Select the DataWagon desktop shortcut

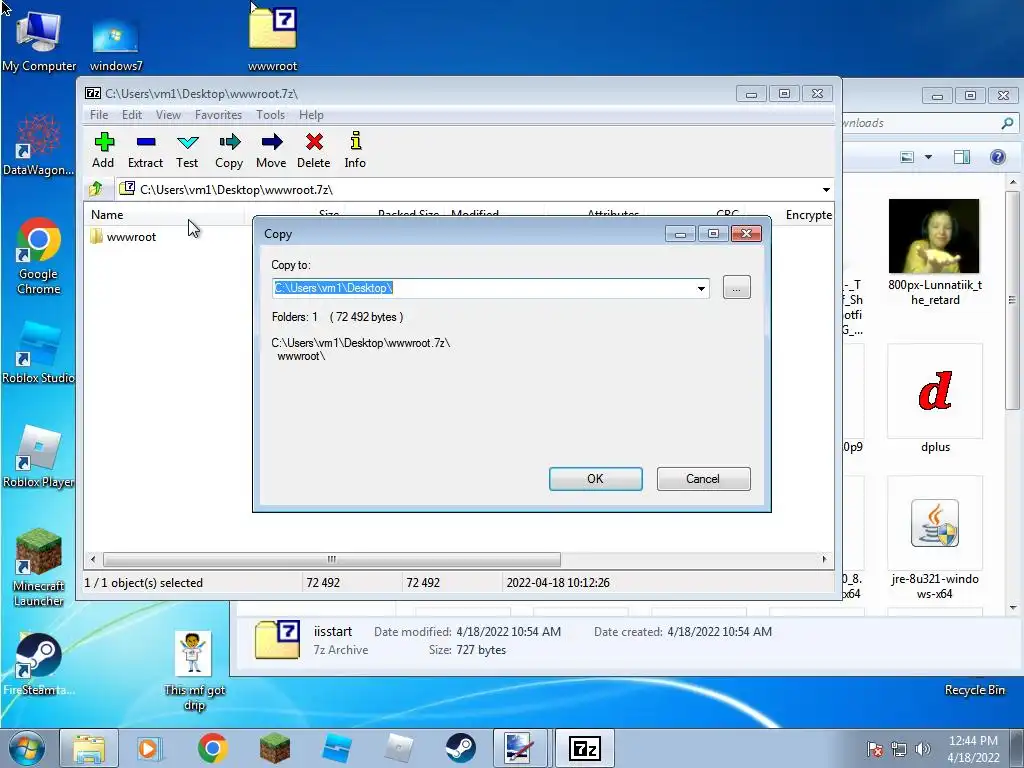(39, 146)
